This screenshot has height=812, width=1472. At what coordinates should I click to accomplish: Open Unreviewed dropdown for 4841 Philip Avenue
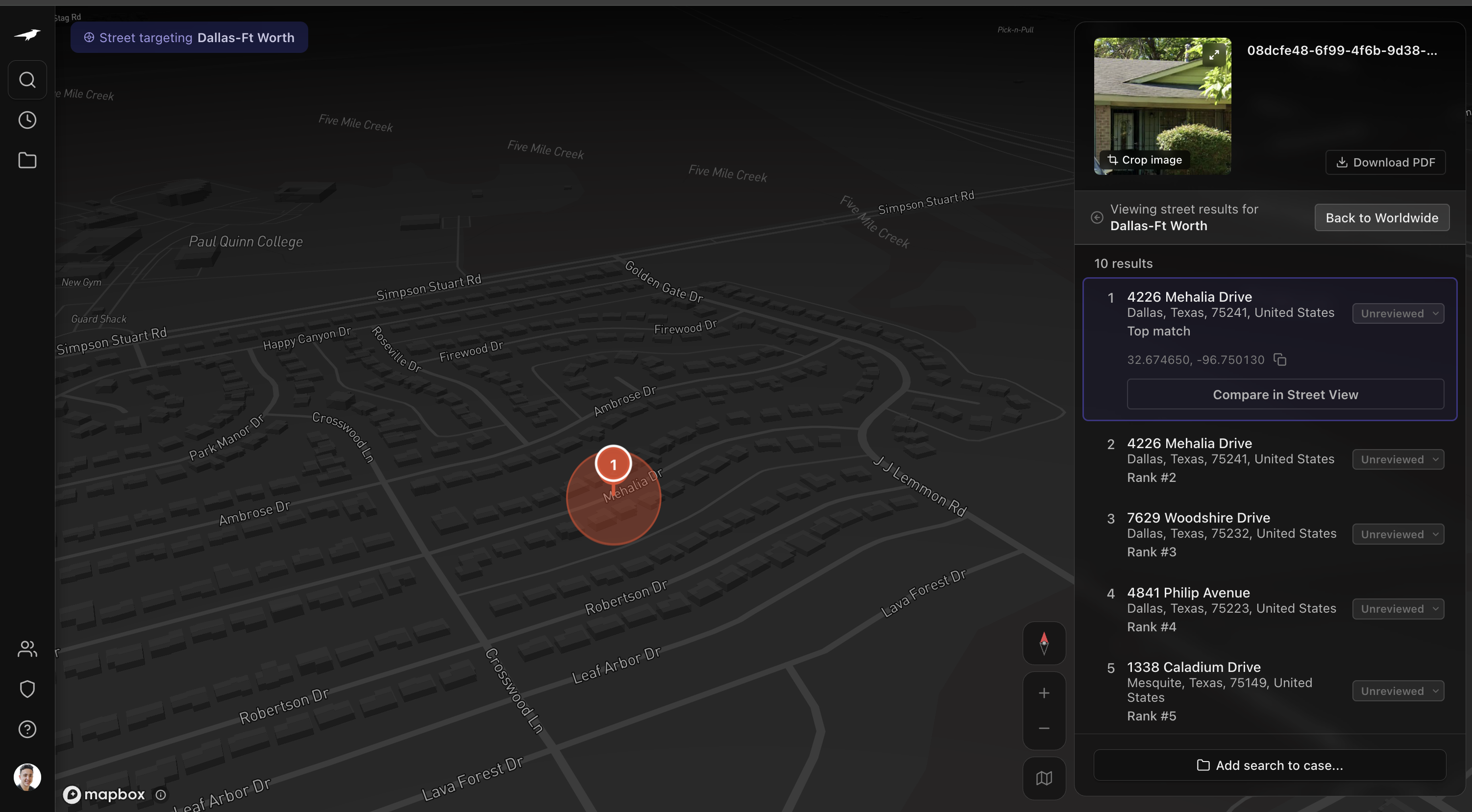(x=1398, y=609)
